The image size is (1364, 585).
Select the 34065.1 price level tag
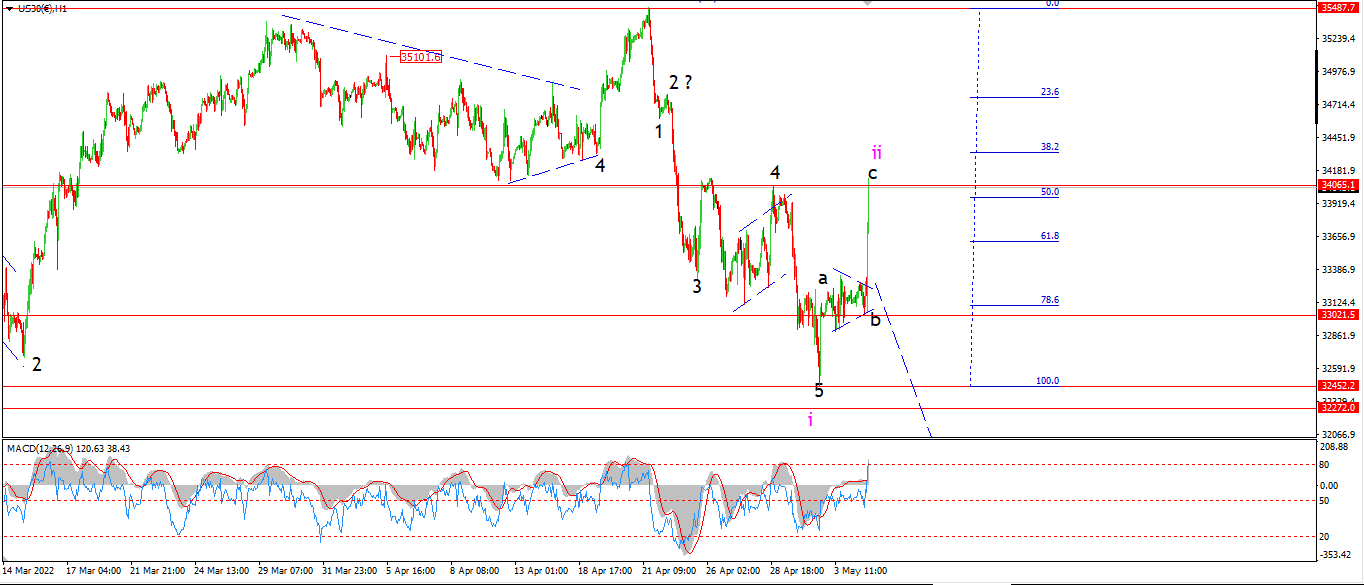pyautogui.click(x=1338, y=185)
